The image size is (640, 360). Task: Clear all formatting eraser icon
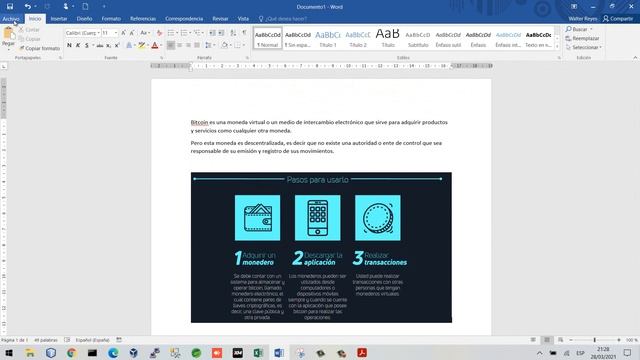(x=159, y=33)
